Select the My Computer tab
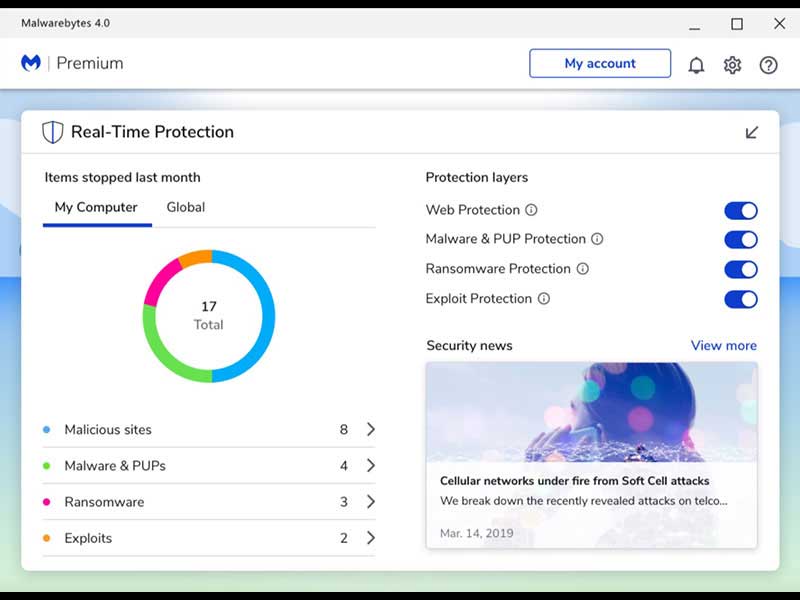 tap(96, 207)
